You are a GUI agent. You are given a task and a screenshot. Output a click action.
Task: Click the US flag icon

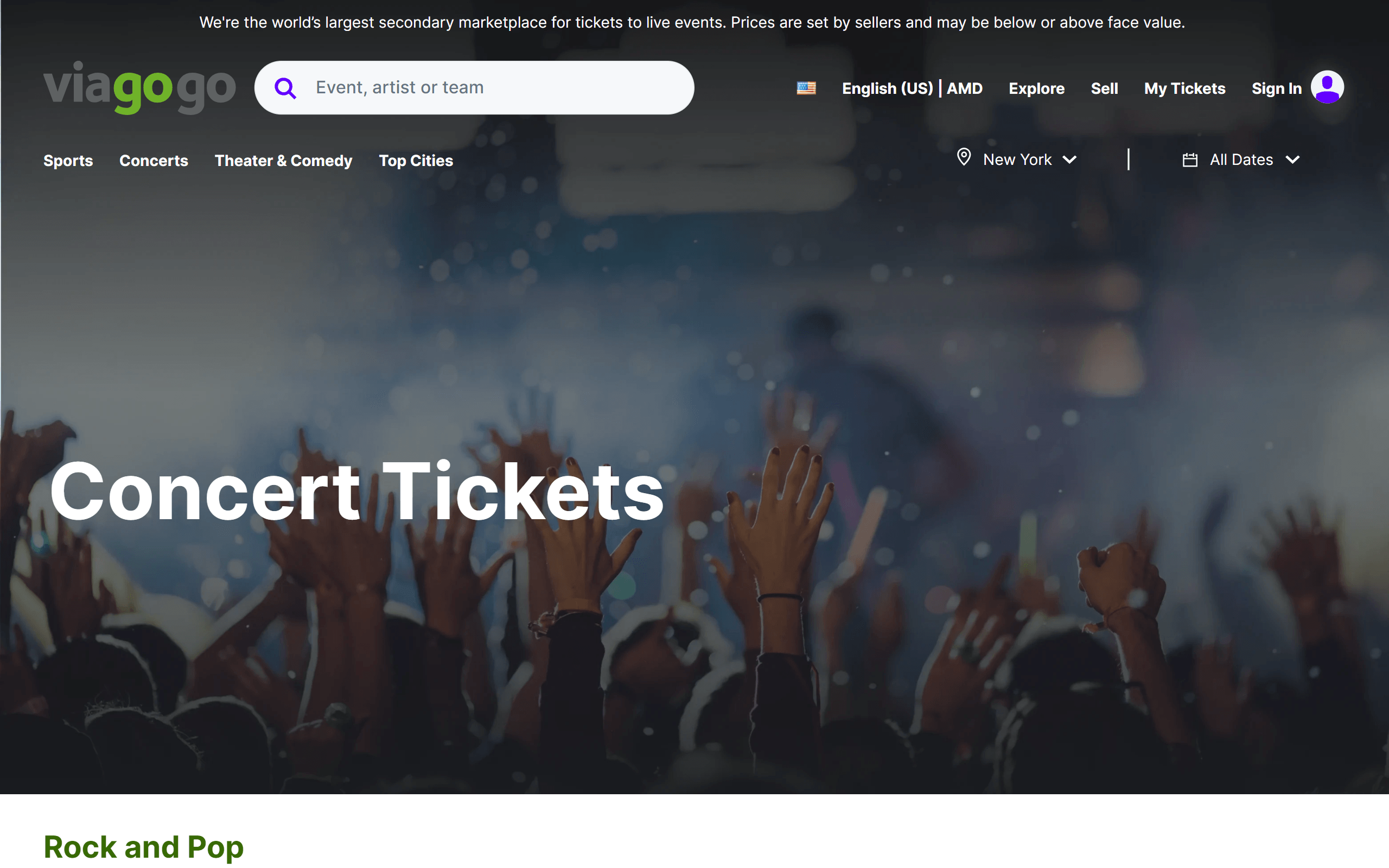coord(806,88)
